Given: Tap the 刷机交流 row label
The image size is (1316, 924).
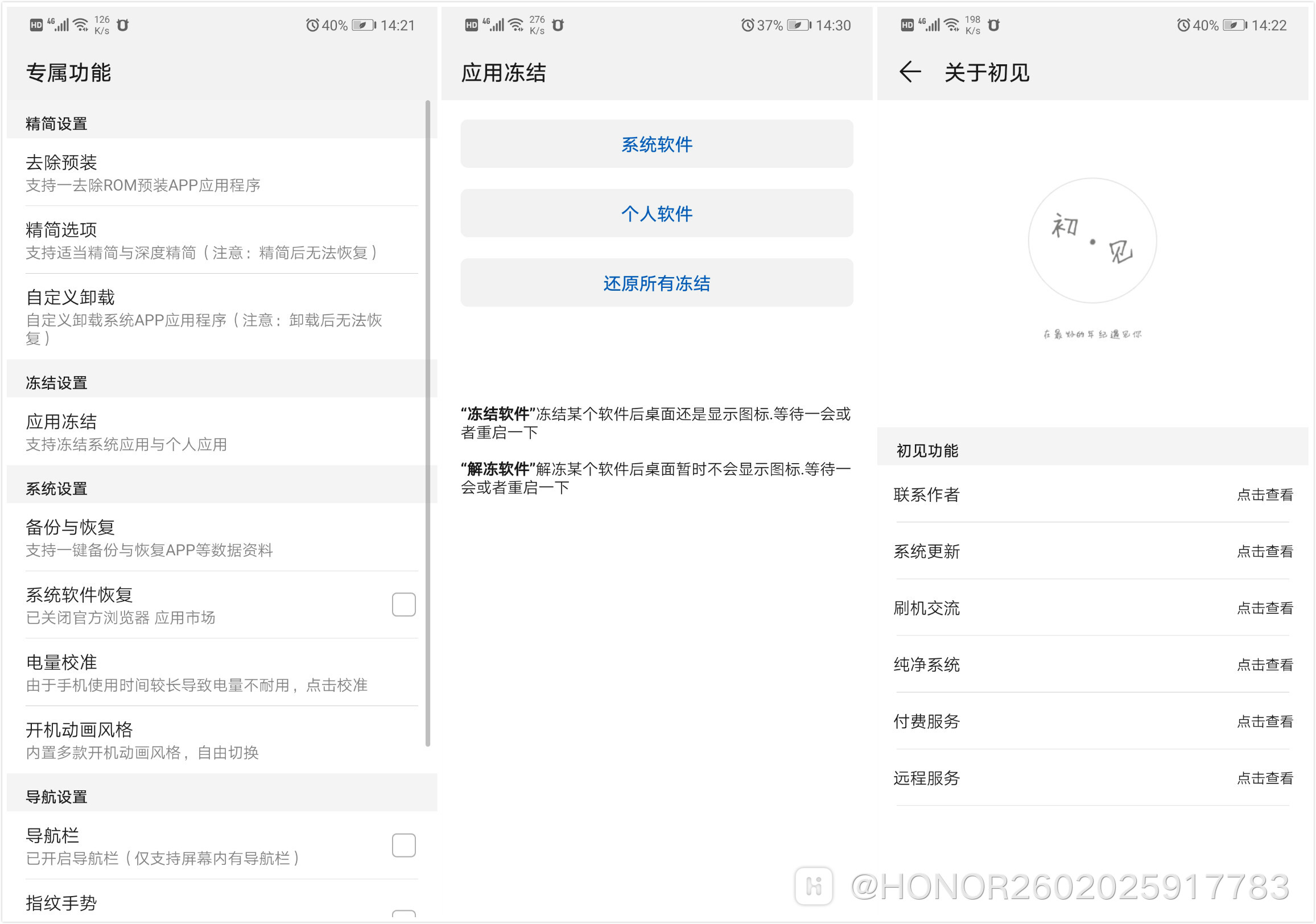Looking at the screenshot, I should point(926,608).
